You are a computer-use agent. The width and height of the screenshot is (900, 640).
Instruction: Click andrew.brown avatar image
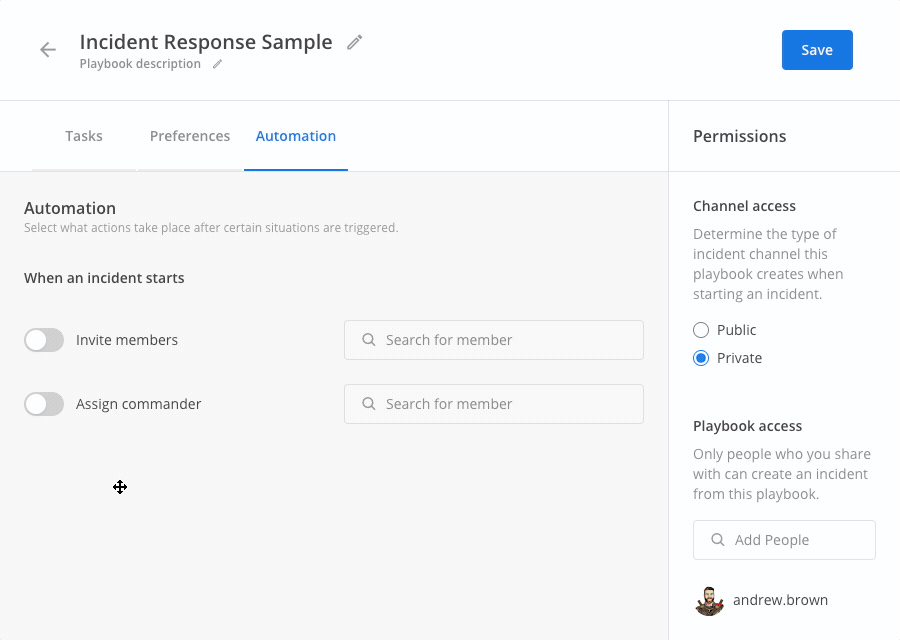tap(709, 601)
